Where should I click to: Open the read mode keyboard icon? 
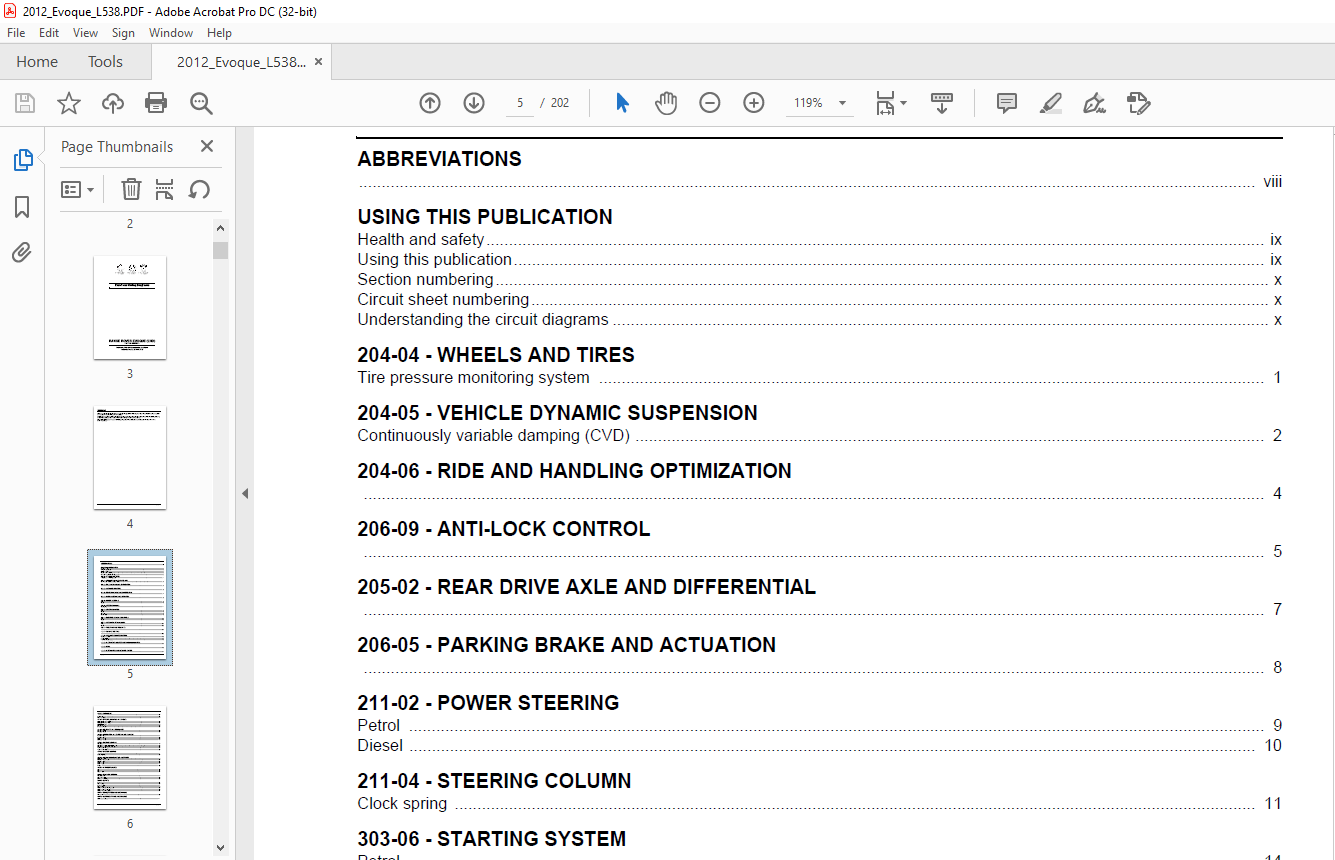click(x=942, y=103)
